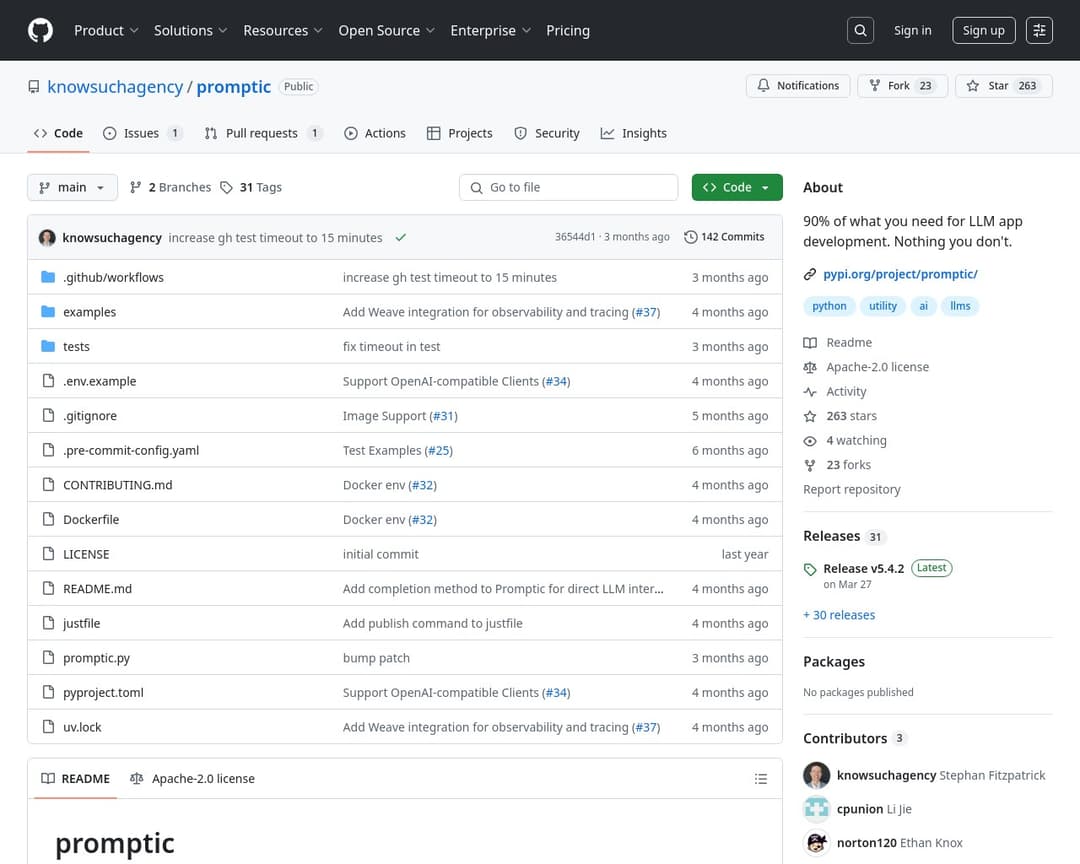Open commit hash 36544d1
1080x864 pixels.
(x=575, y=237)
